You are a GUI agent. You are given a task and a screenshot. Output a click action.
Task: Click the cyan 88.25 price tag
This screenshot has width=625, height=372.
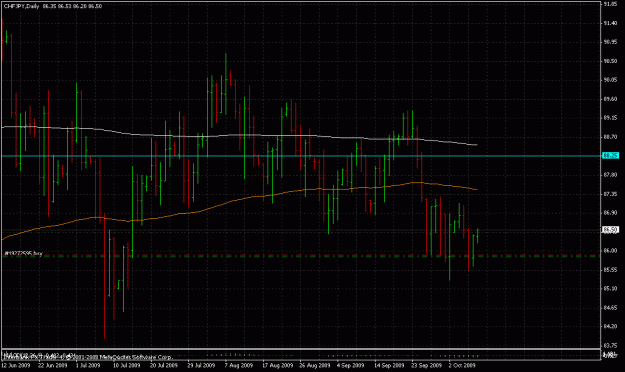610,155
